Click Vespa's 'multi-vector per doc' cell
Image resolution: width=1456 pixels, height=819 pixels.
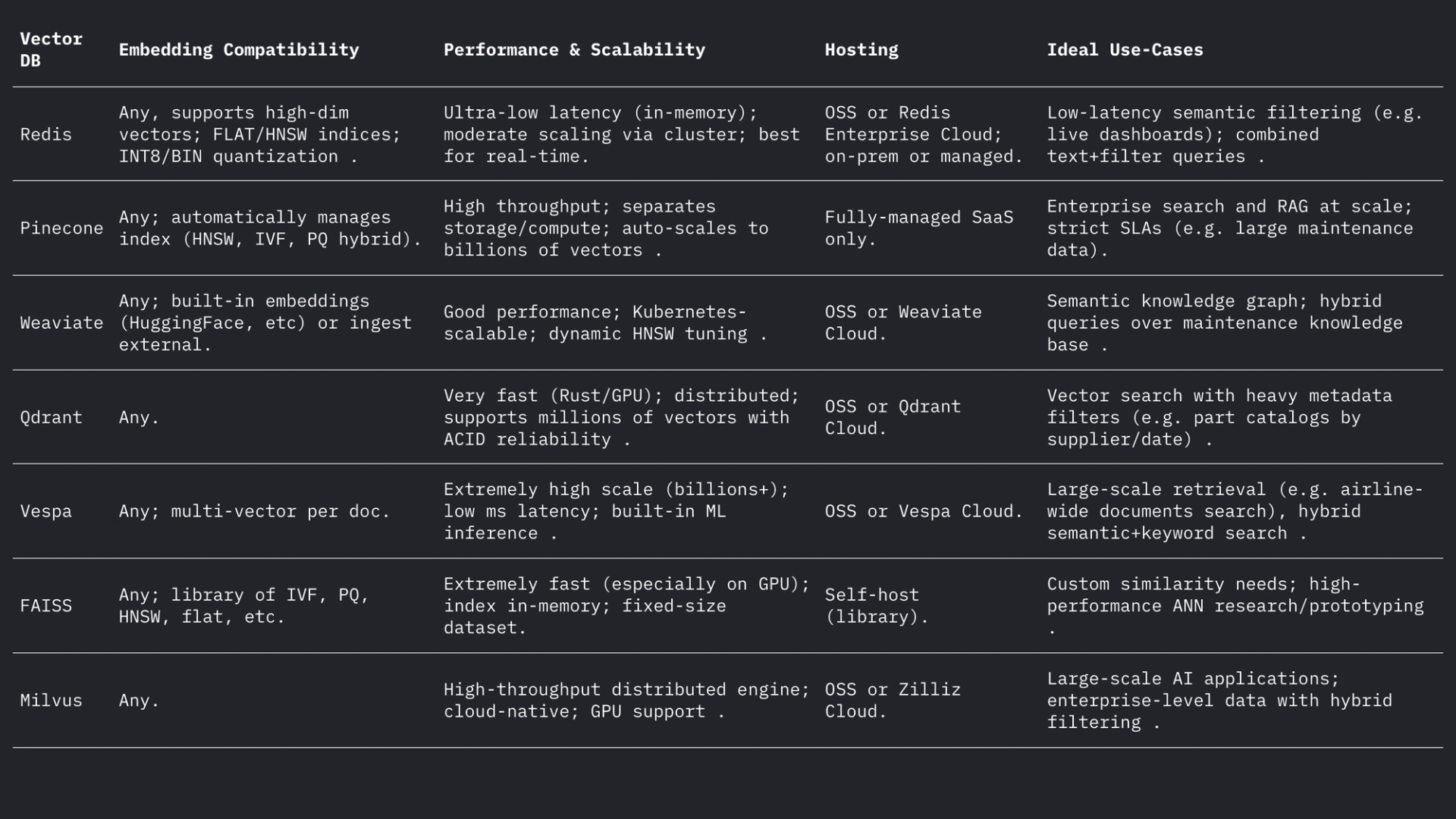tap(254, 511)
